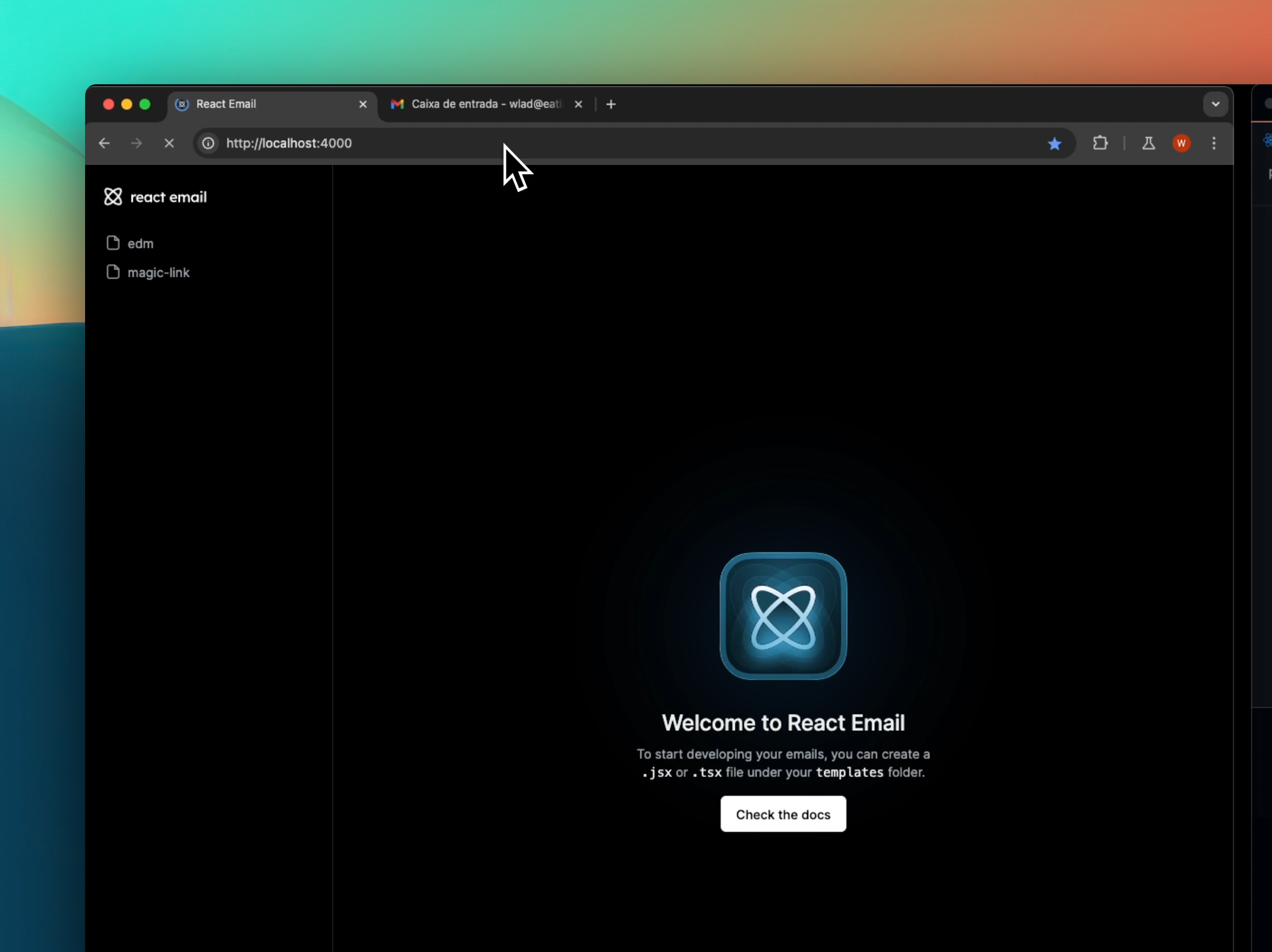Open the W profile avatar
Image resolution: width=1272 pixels, height=952 pixels.
1181,143
